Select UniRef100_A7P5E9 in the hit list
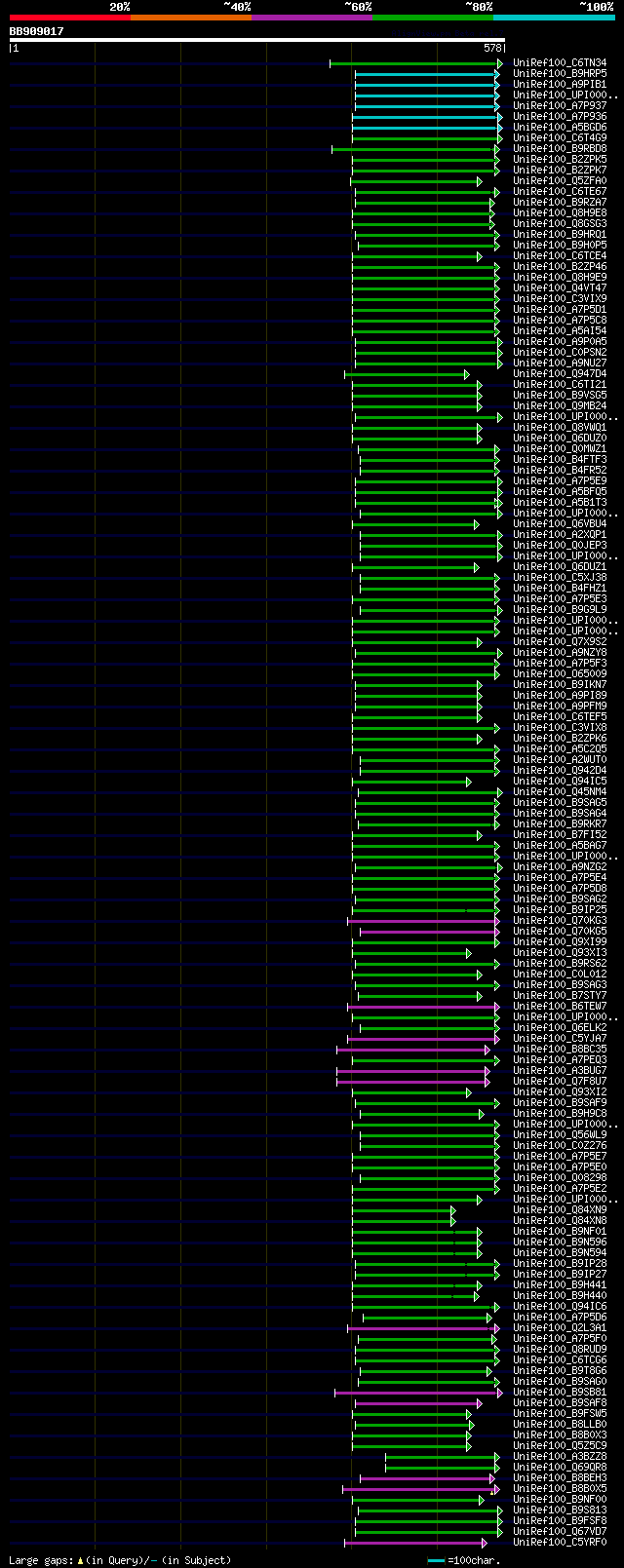The width and height of the screenshot is (624, 1568). [560, 481]
